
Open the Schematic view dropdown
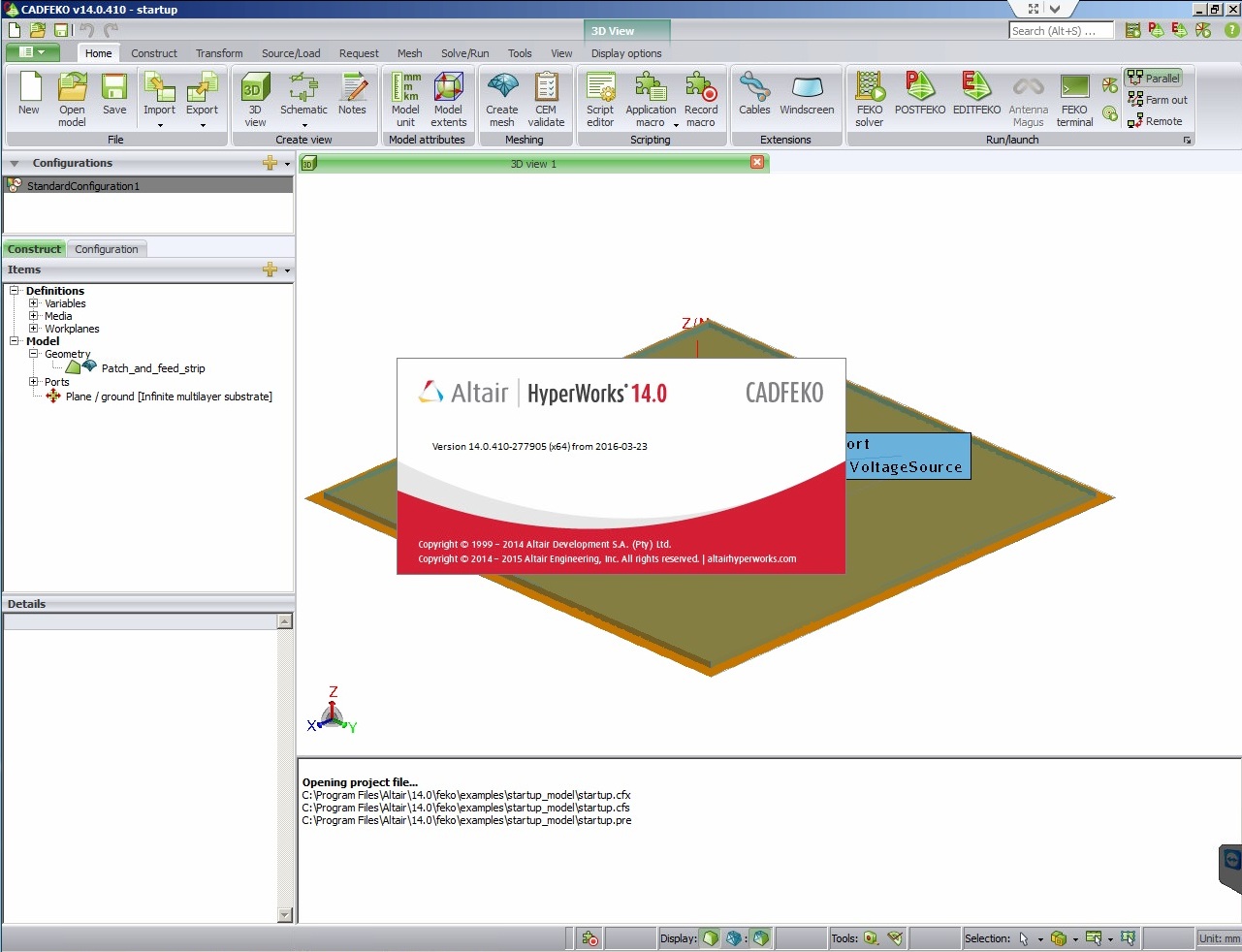303,124
